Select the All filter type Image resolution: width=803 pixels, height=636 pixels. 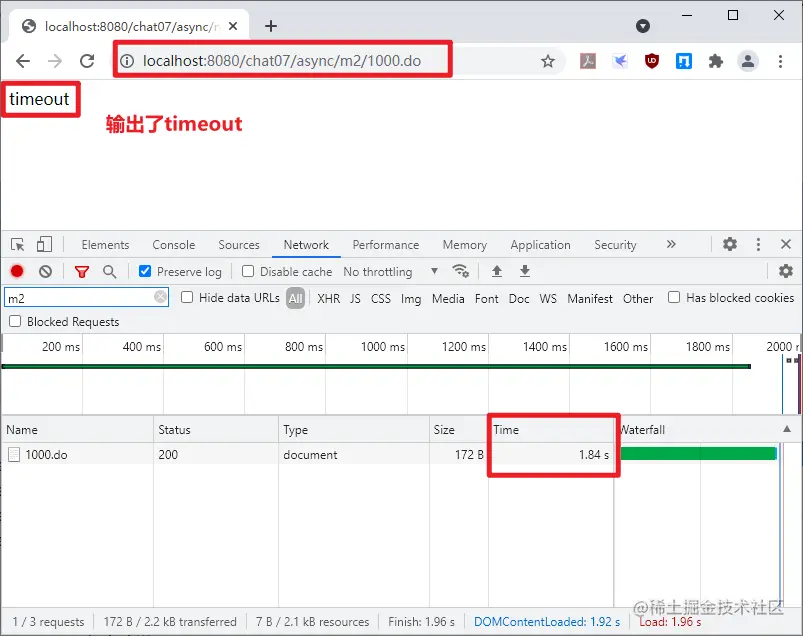(295, 298)
